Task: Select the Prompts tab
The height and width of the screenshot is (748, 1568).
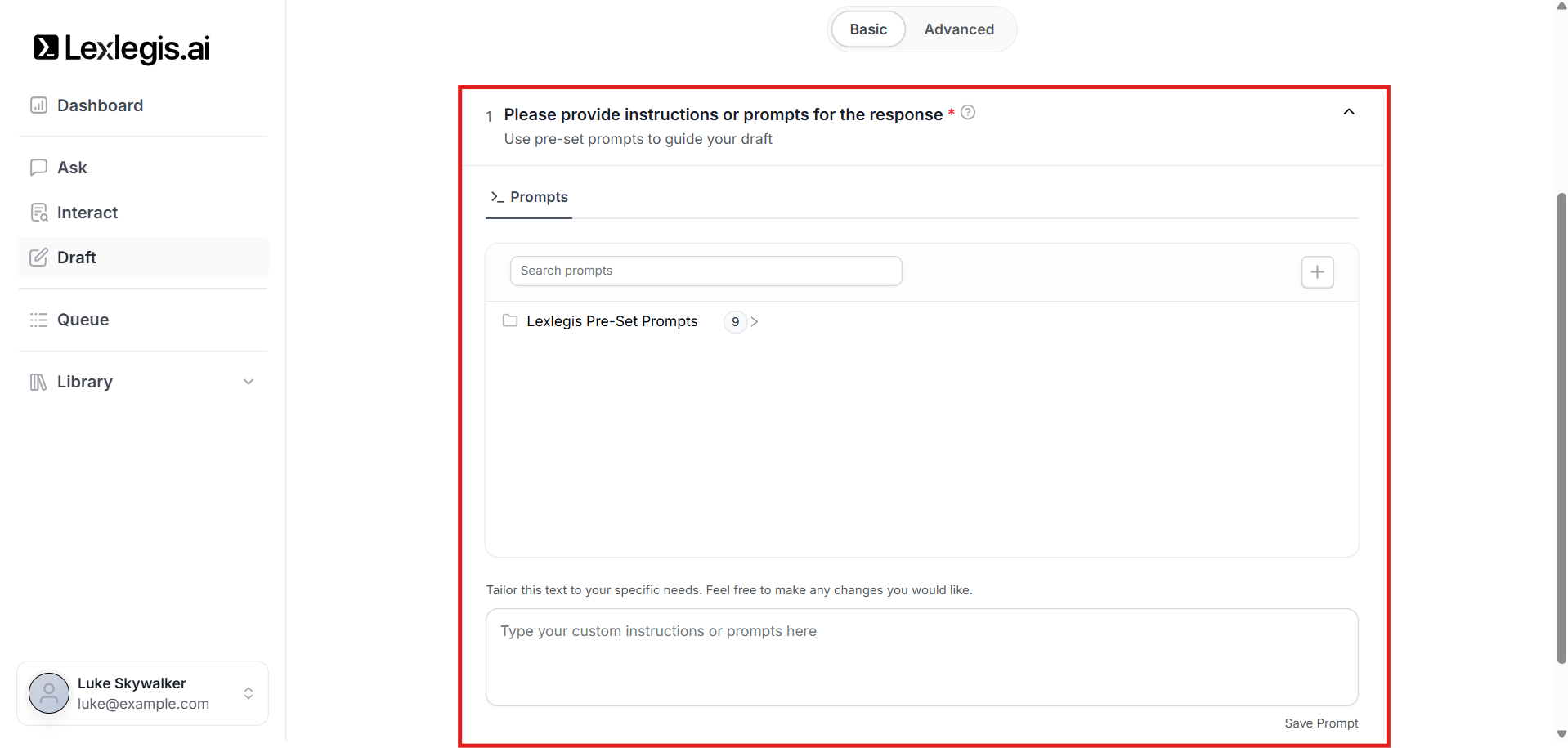Action: [x=529, y=197]
